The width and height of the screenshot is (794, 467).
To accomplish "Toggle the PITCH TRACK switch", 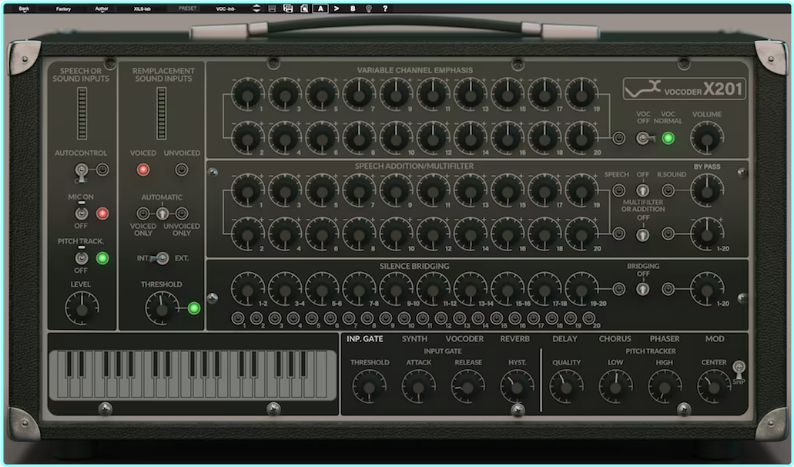I will point(82,258).
